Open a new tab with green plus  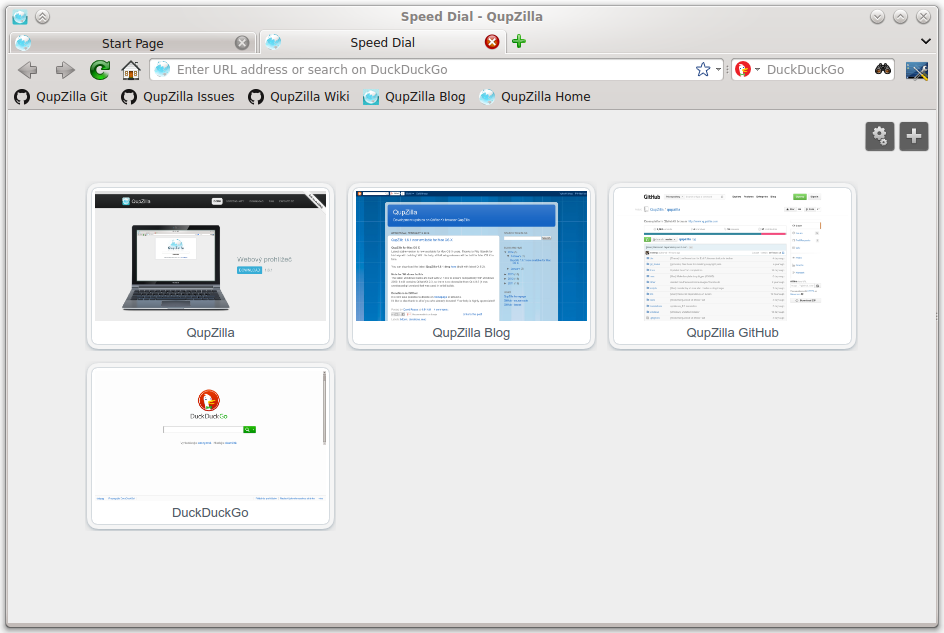tap(518, 42)
